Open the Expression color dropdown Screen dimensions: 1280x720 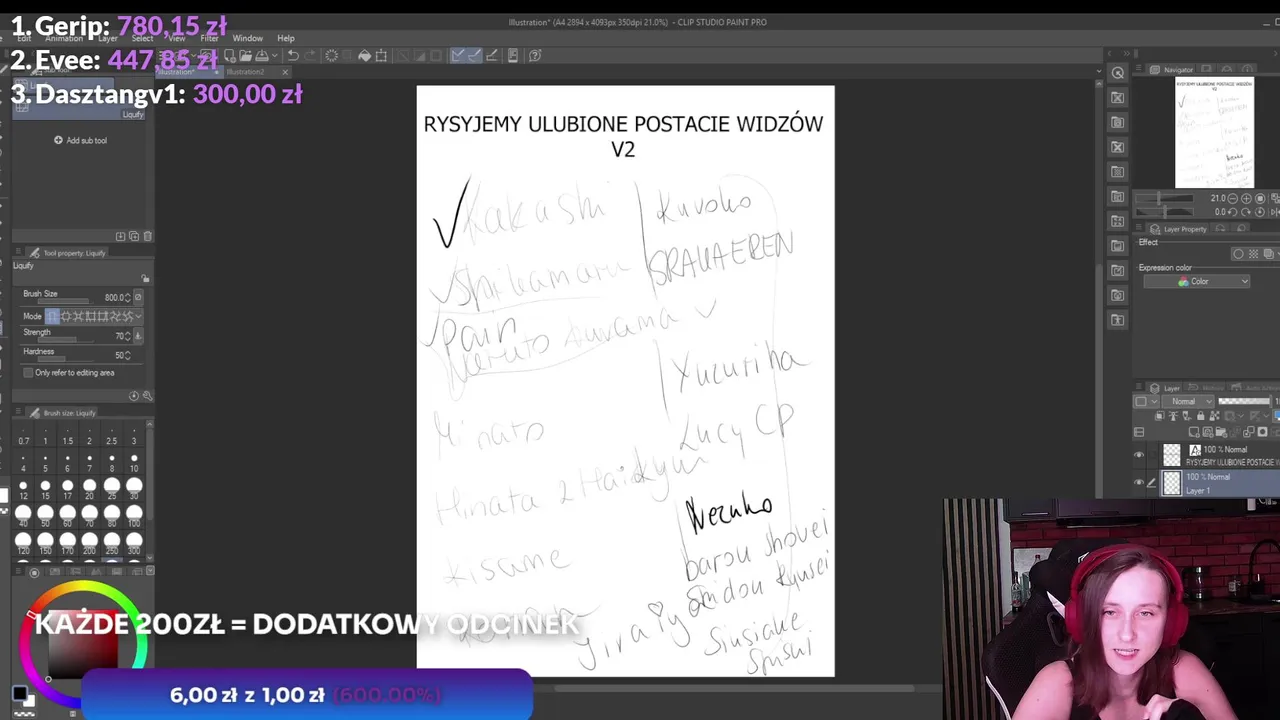click(x=1197, y=282)
